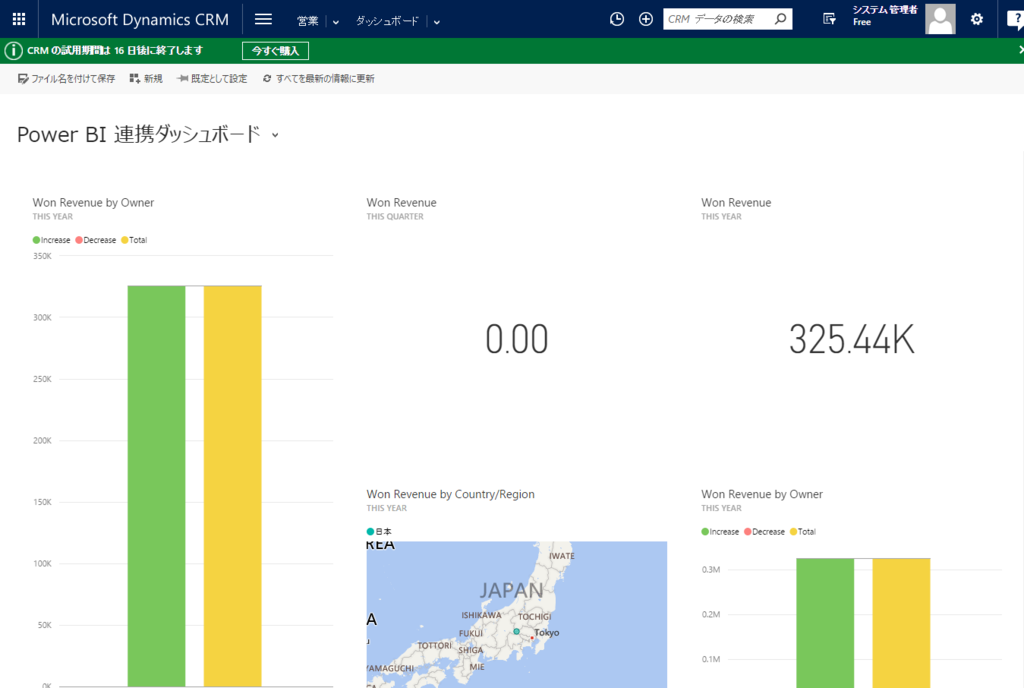Open the ダッシュボード menu item
The height and width of the screenshot is (688, 1024).
[x=387, y=21]
